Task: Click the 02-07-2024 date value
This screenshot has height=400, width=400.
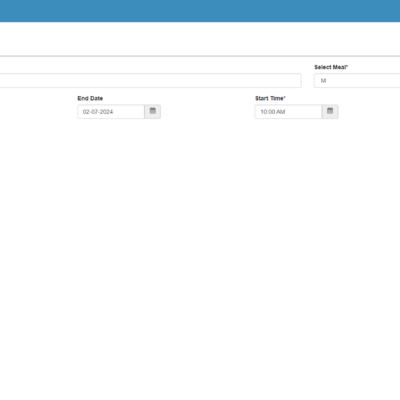Action: coord(98,112)
